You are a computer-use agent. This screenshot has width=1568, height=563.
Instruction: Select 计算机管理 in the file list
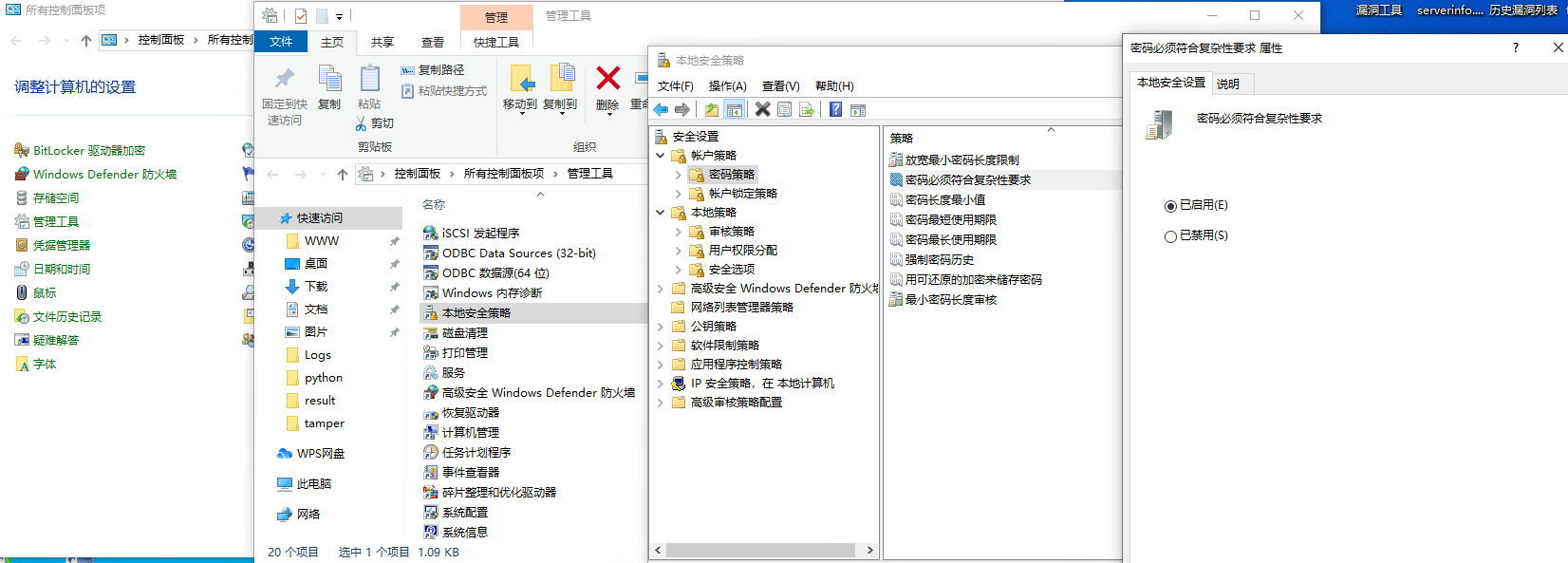[x=461, y=432]
